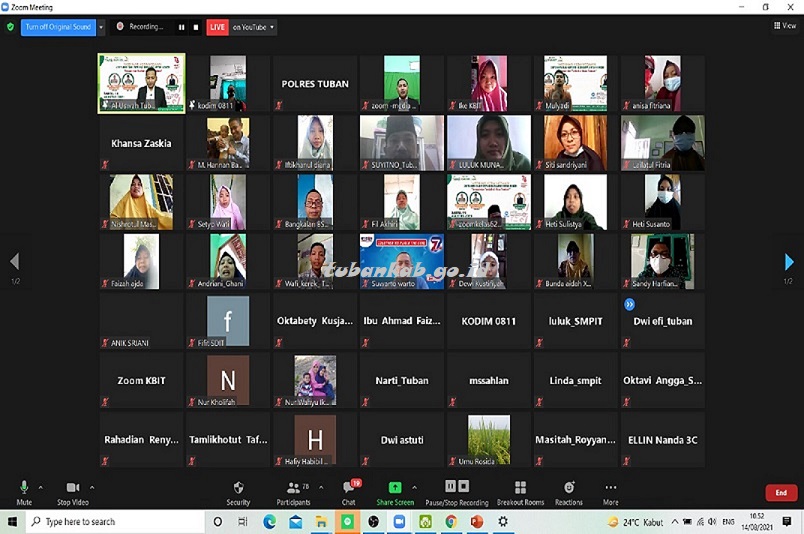The height and width of the screenshot is (534, 804).
Task: Click the green encryption shield icon
Action: (x=10, y=27)
